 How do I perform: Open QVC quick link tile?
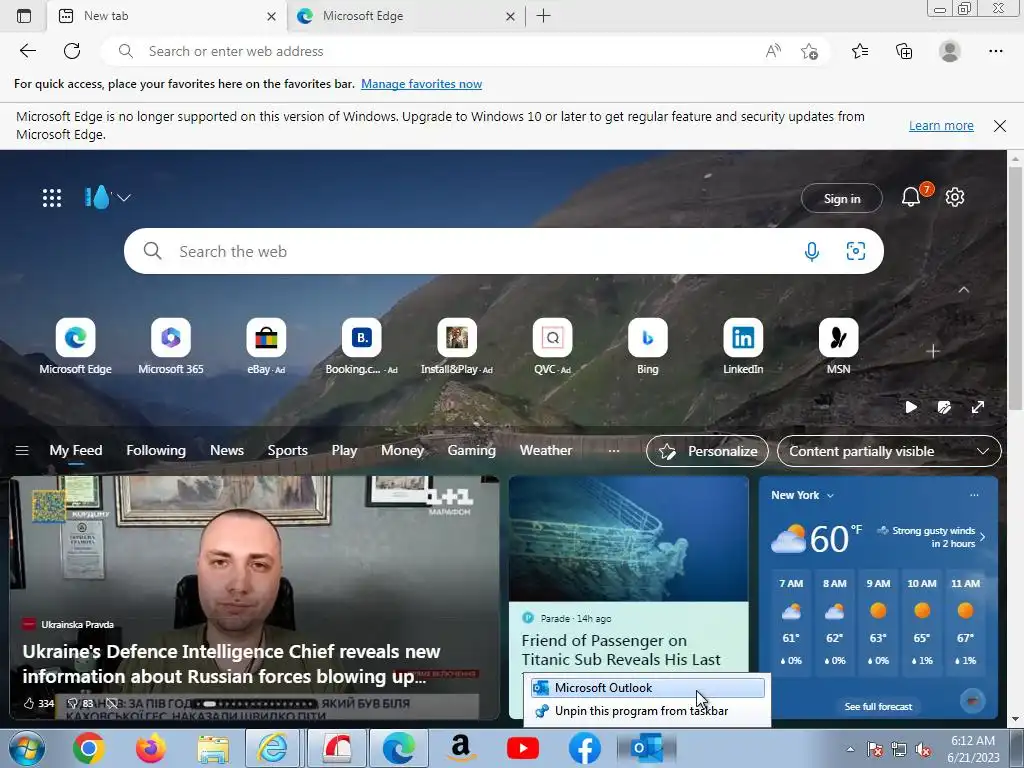click(x=552, y=347)
